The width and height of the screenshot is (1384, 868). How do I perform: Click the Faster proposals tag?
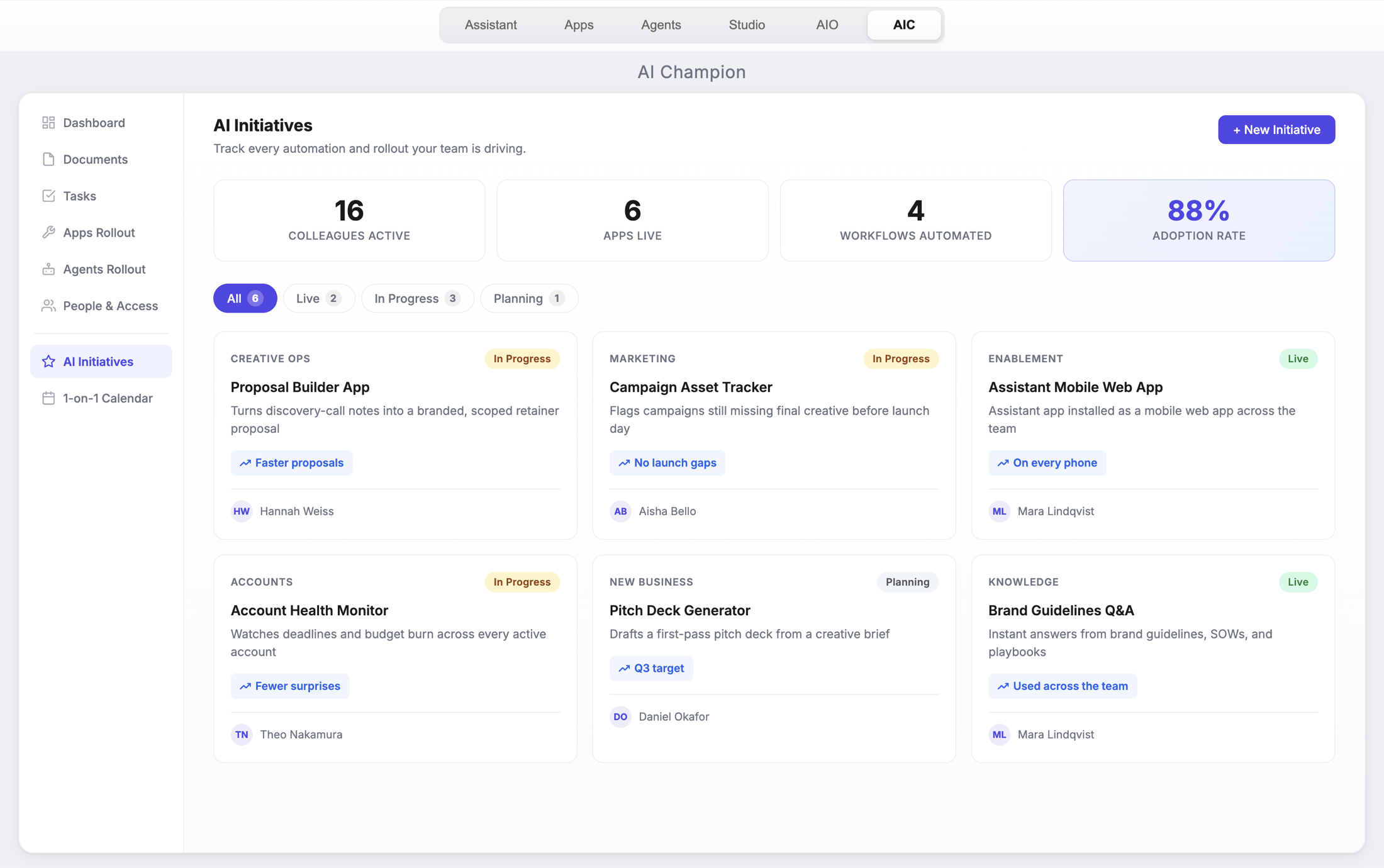click(291, 463)
